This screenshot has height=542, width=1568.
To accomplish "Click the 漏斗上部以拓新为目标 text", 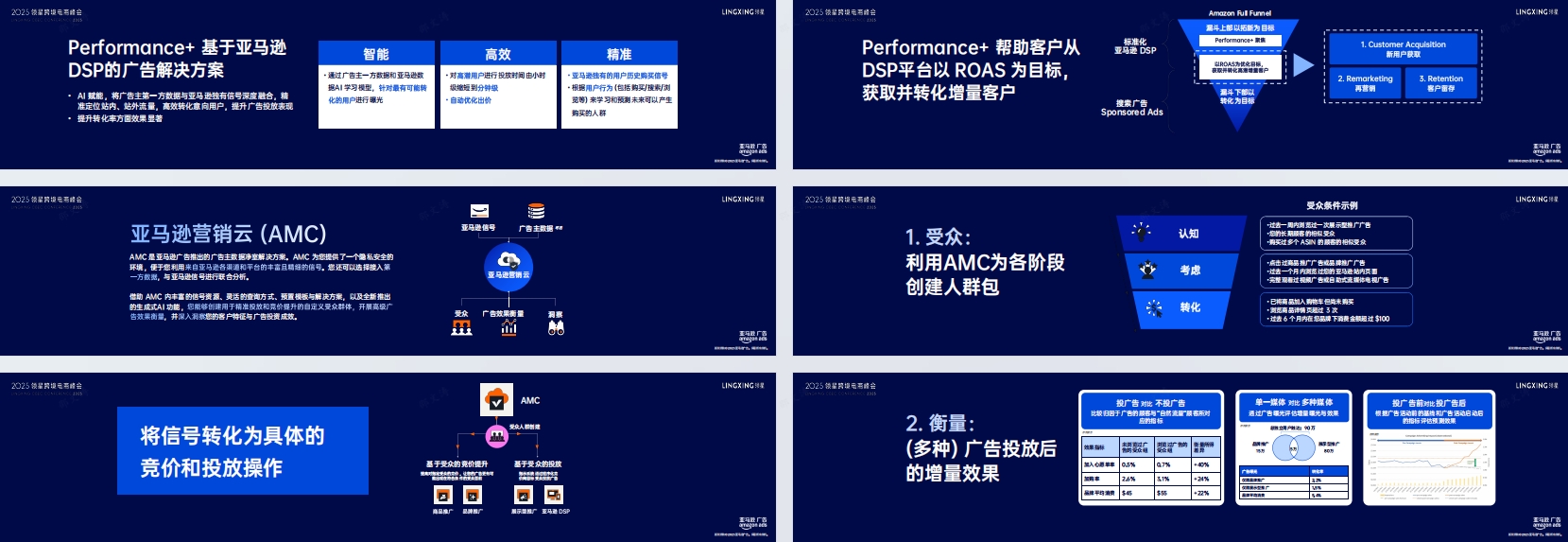I will pos(1239,28).
